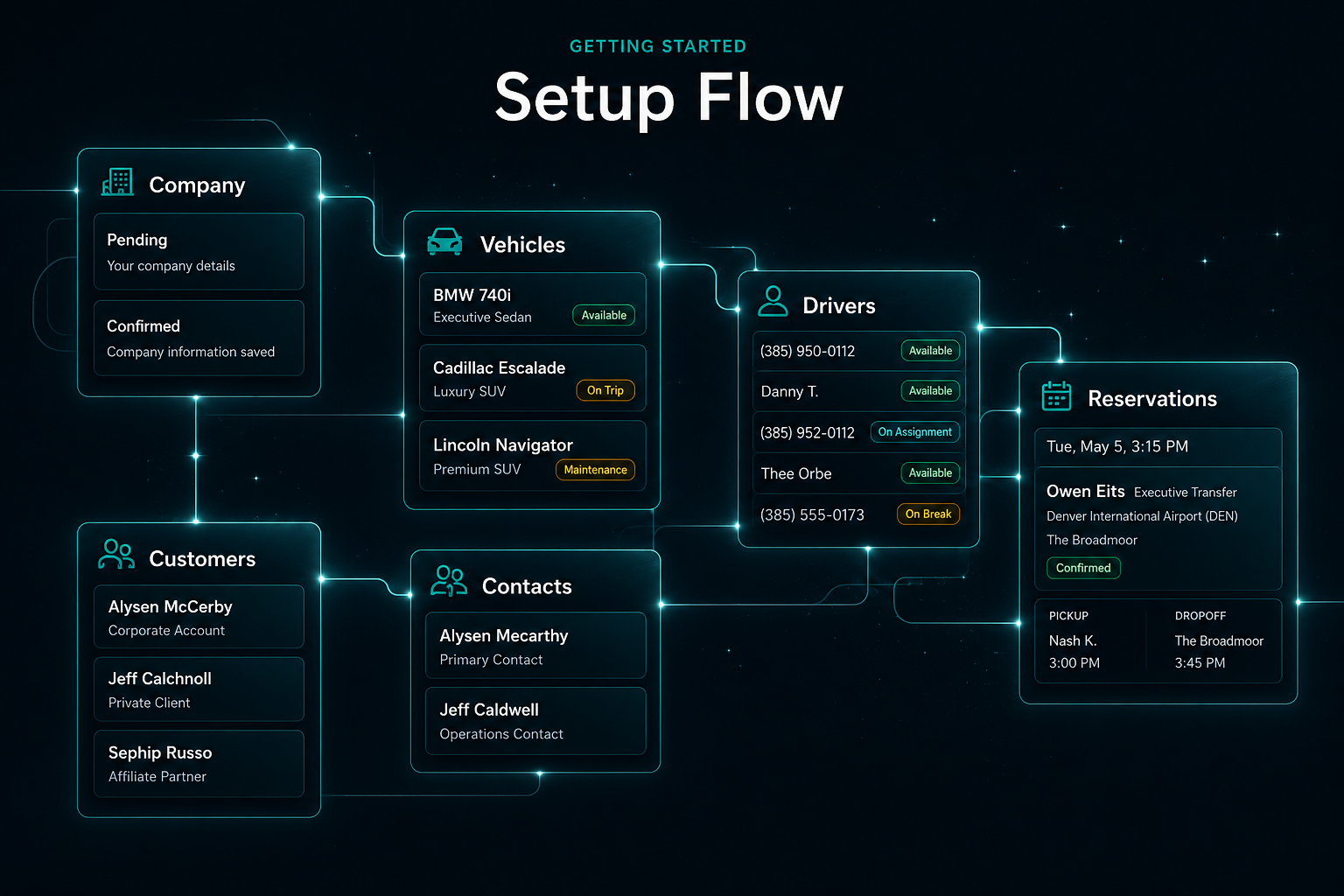Select driver number (385) 950-0112
1344x896 pixels.
point(808,351)
